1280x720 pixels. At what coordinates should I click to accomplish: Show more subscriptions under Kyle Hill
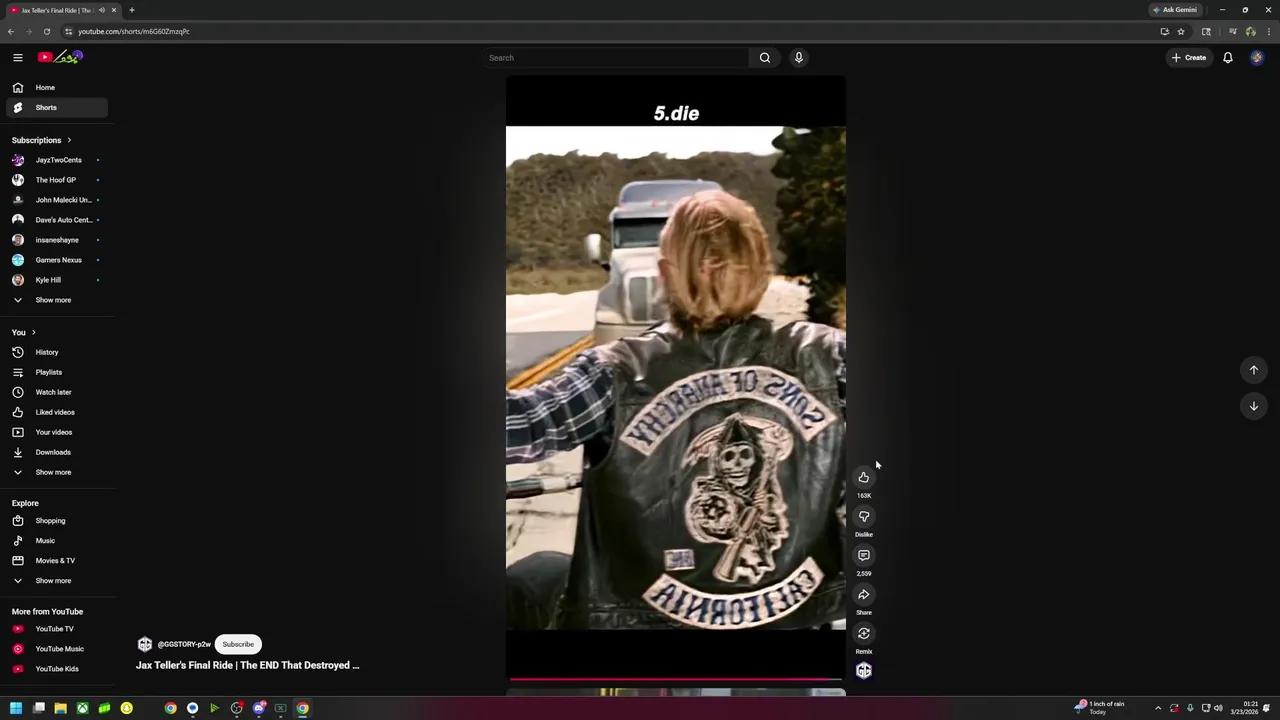coord(56,300)
